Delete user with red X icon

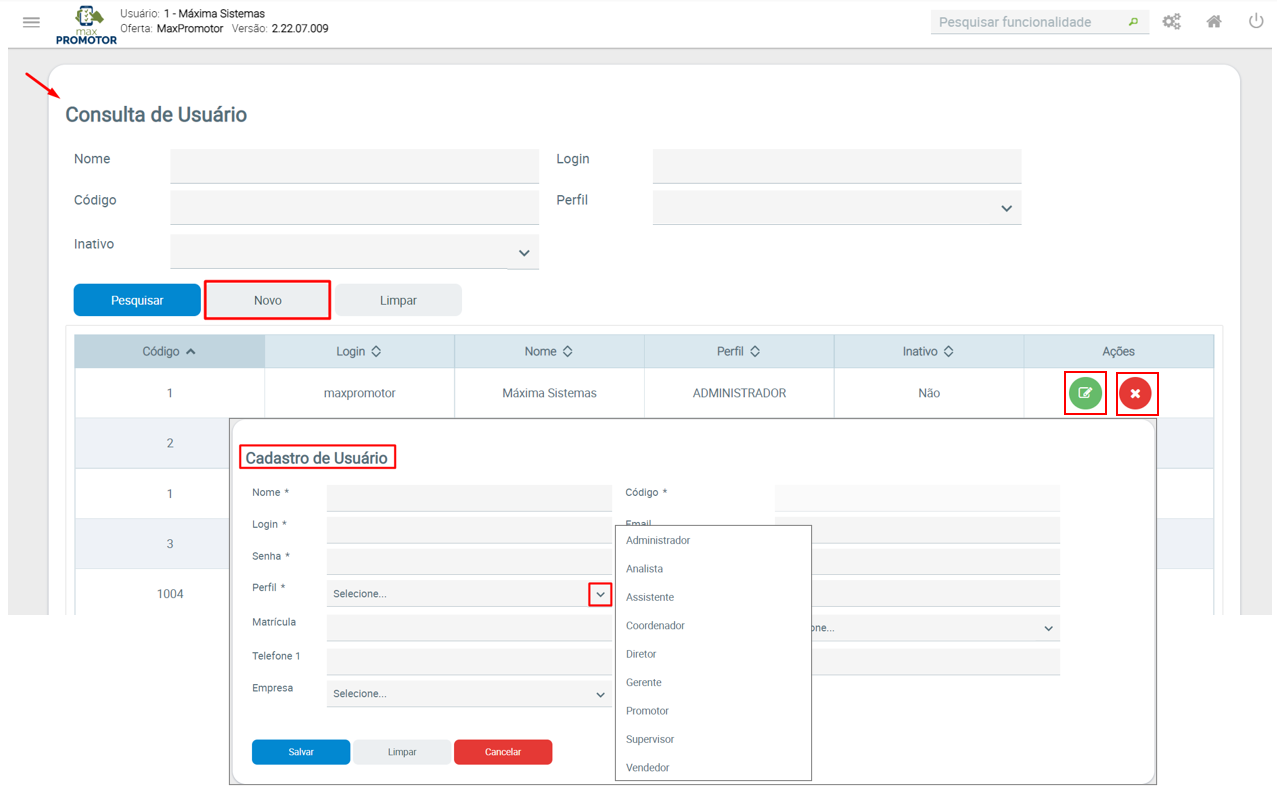pyautogui.click(x=1135, y=393)
